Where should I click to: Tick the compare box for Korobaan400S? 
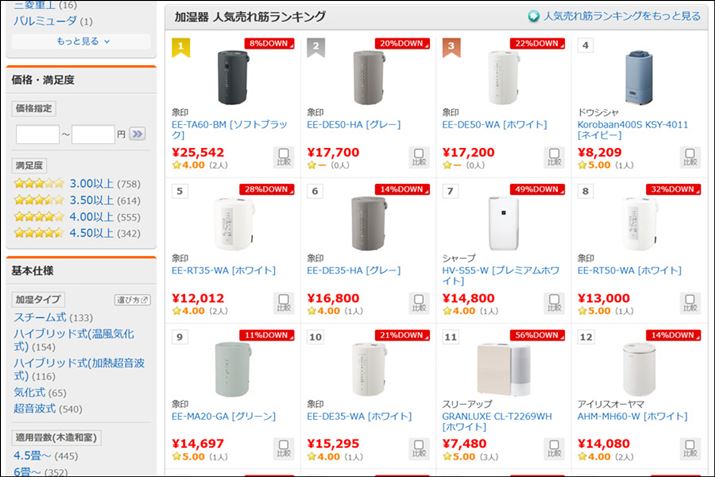(x=688, y=157)
